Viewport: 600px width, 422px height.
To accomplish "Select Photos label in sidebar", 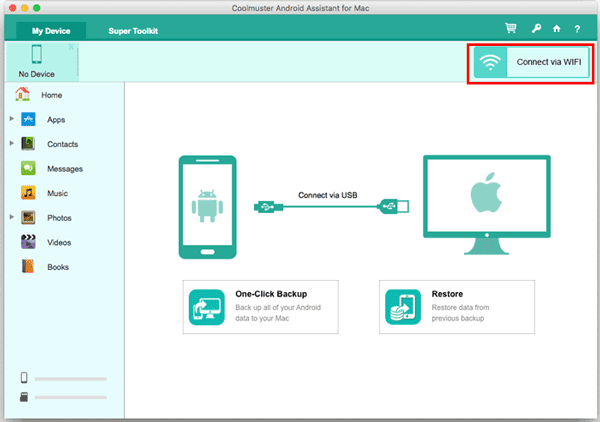I will (x=59, y=218).
